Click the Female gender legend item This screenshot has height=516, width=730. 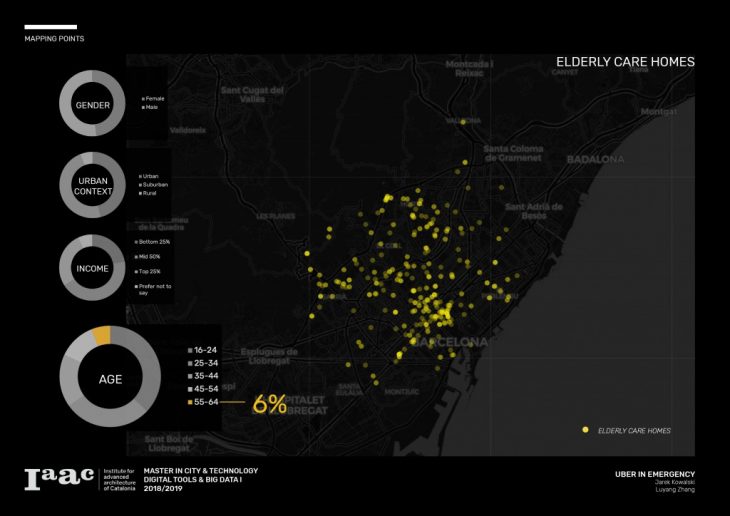[153, 98]
